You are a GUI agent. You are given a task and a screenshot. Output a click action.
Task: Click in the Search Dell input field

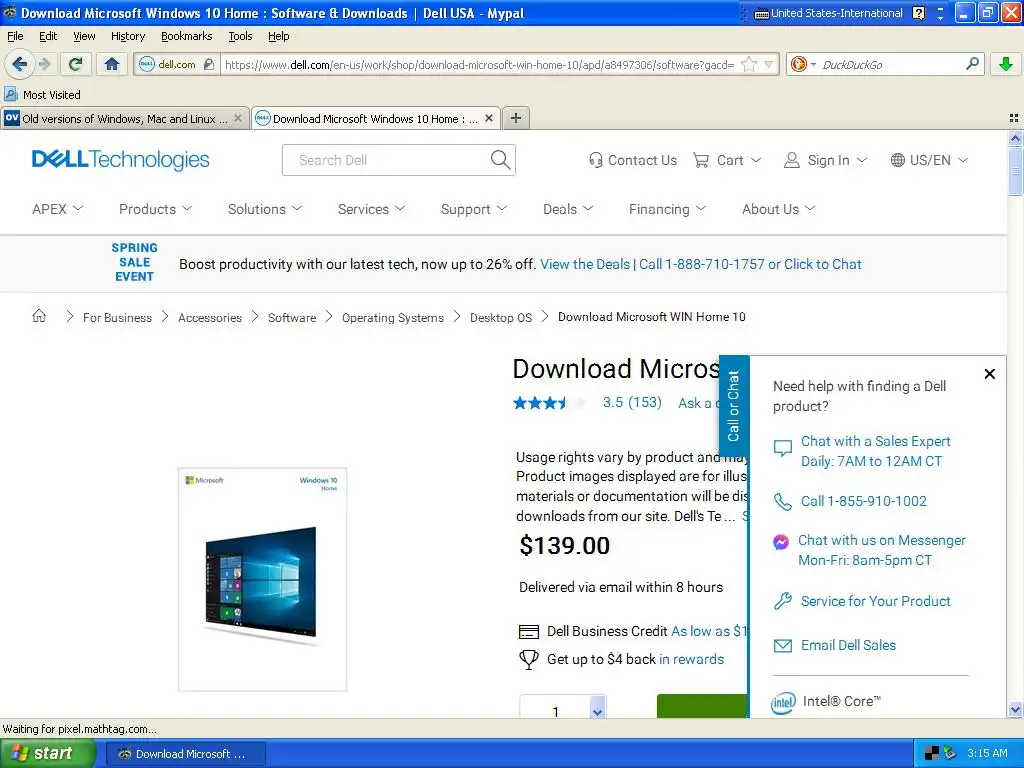click(389, 160)
